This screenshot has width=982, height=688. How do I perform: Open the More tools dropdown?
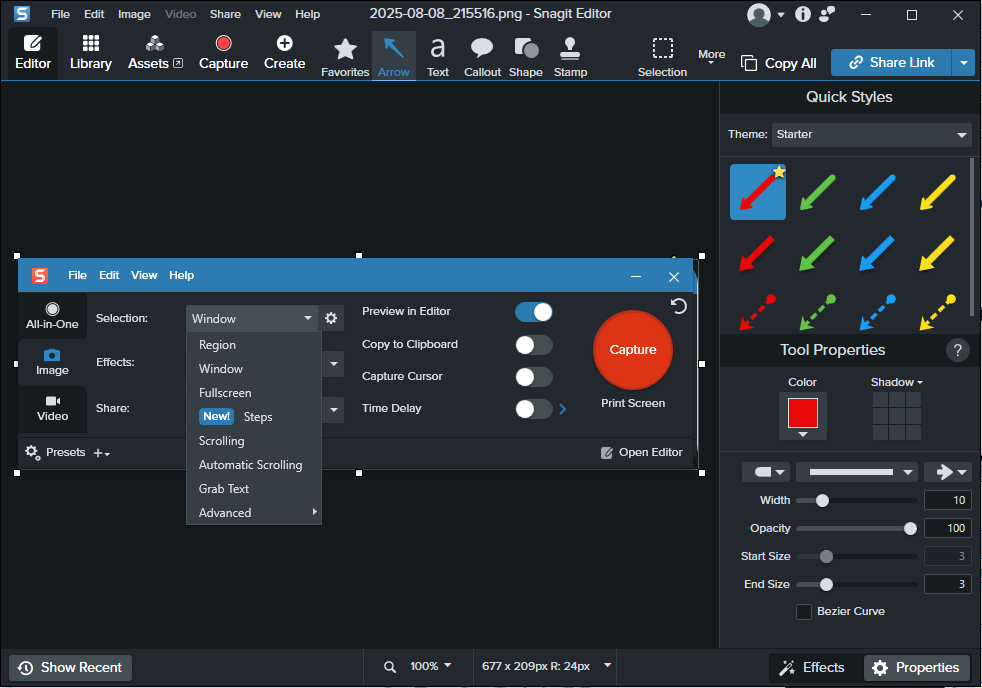(x=711, y=56)
